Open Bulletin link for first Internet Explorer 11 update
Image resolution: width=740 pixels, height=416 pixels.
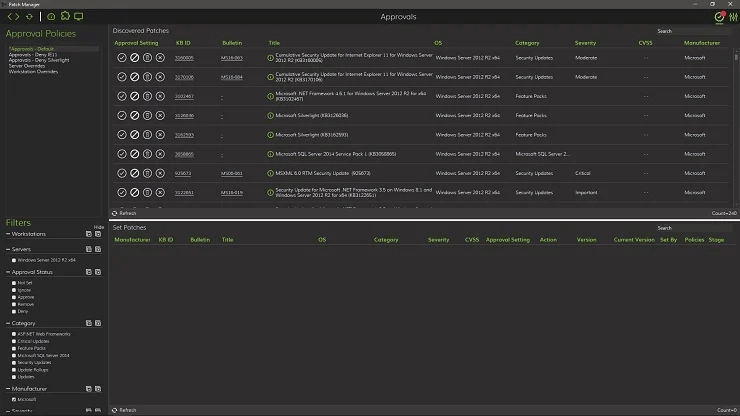pos(232,58)
